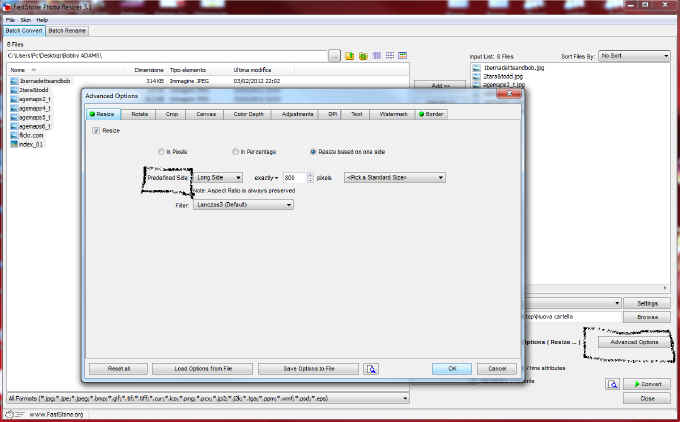The width and height of the screenshot is (680, 422).
Task: Open the Watermark tab
Action: click(x=393, y=114)
